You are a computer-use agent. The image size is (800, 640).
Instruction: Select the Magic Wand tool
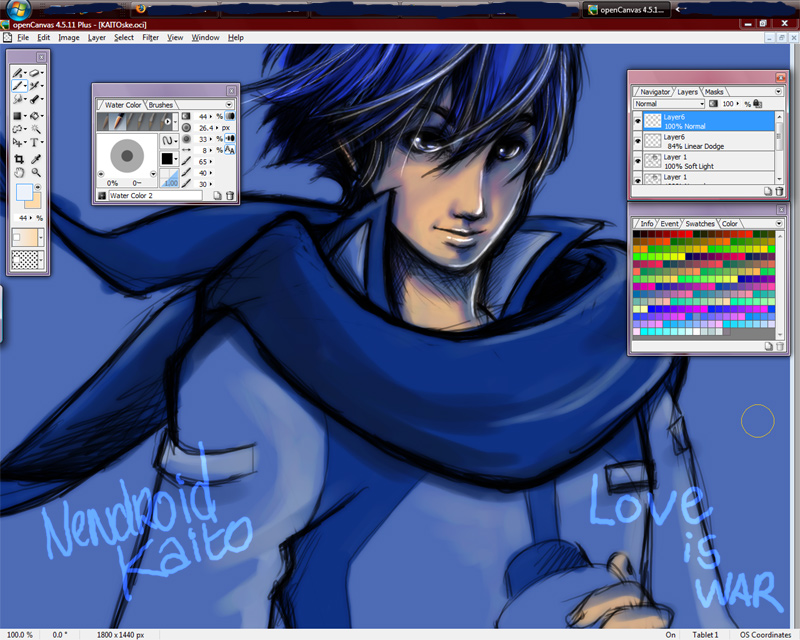(36, 129)
